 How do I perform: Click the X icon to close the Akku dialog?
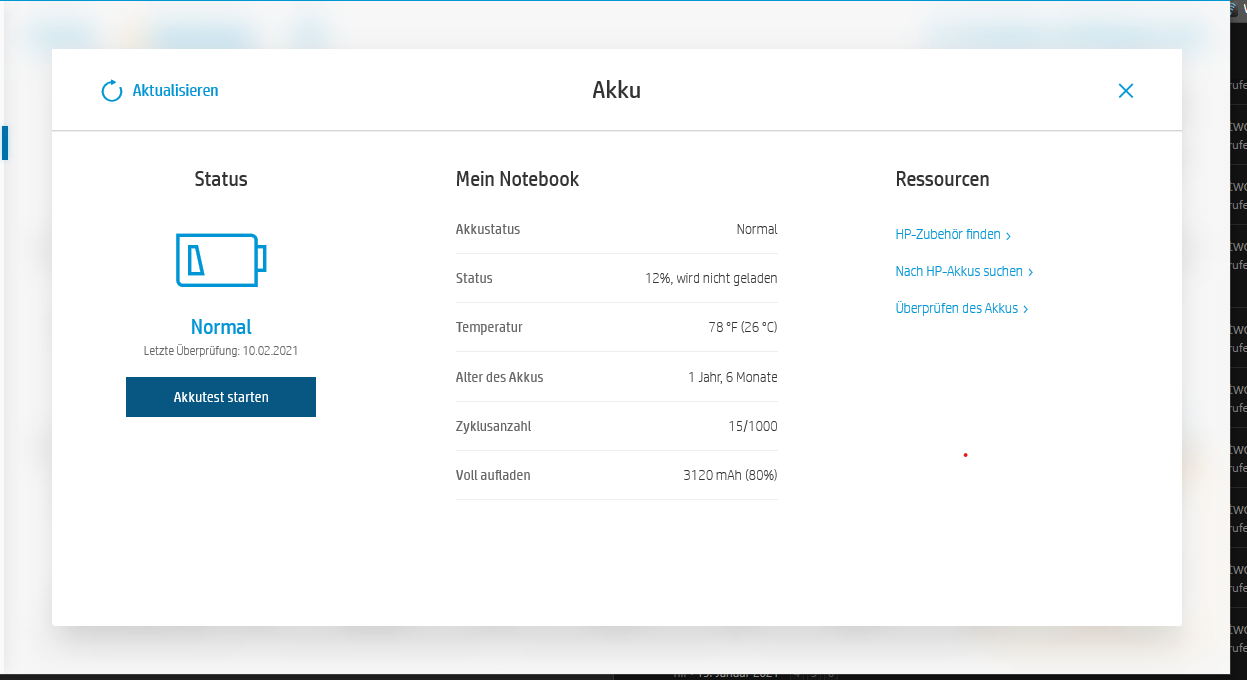click(1125, 90)
